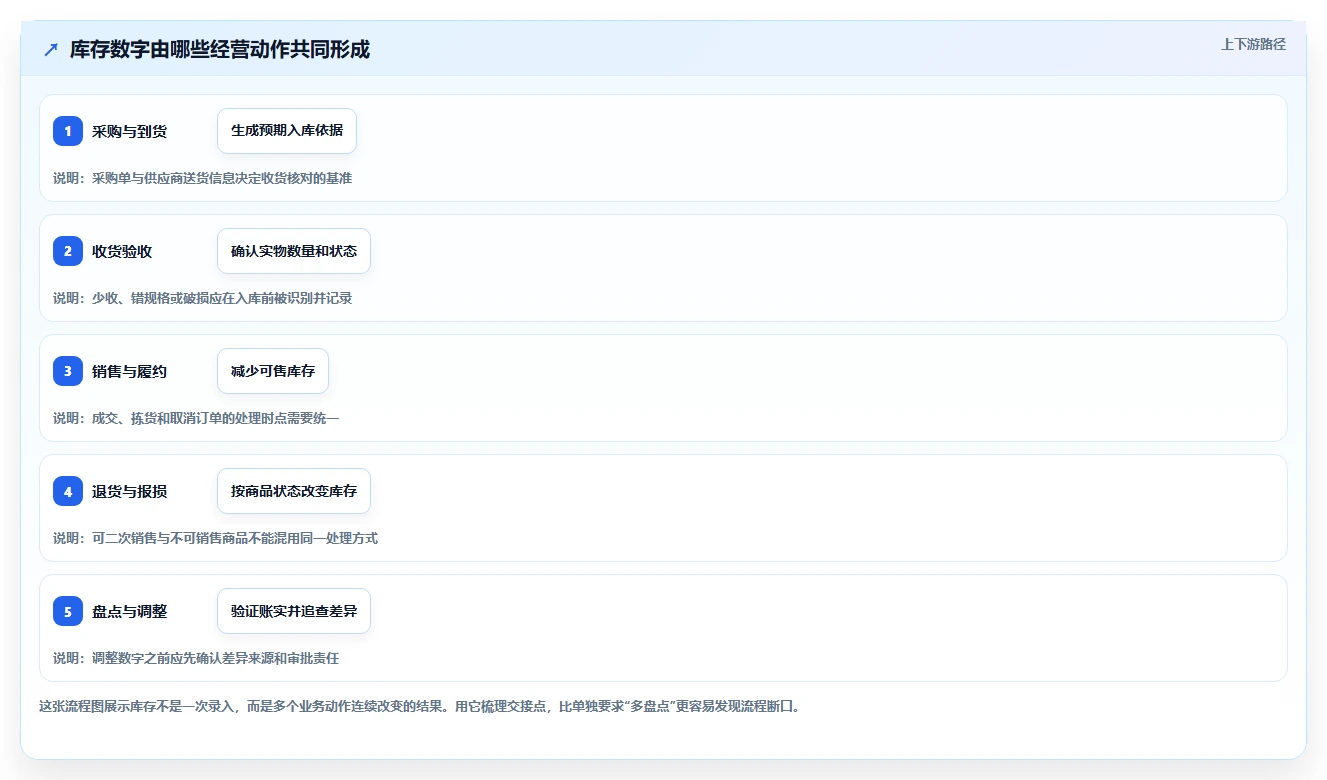Click the step 5 number badge

point(68,611)
